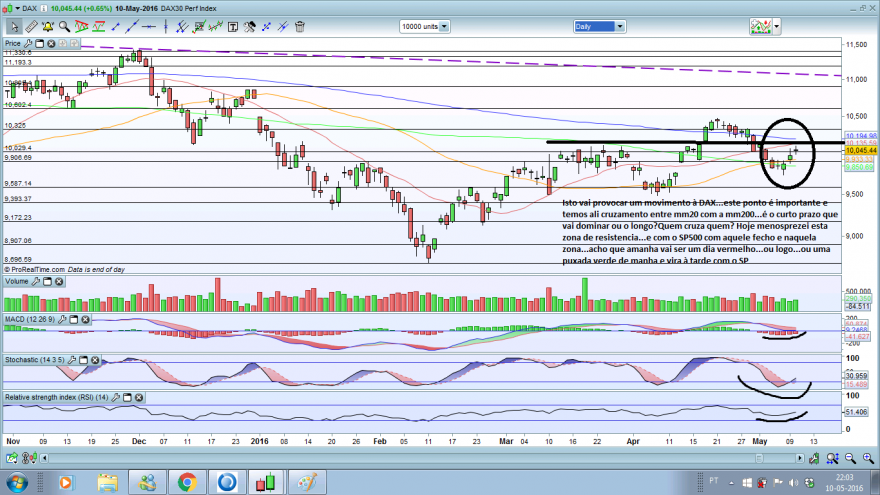Choose the text annotation tool

pos(233,26)
